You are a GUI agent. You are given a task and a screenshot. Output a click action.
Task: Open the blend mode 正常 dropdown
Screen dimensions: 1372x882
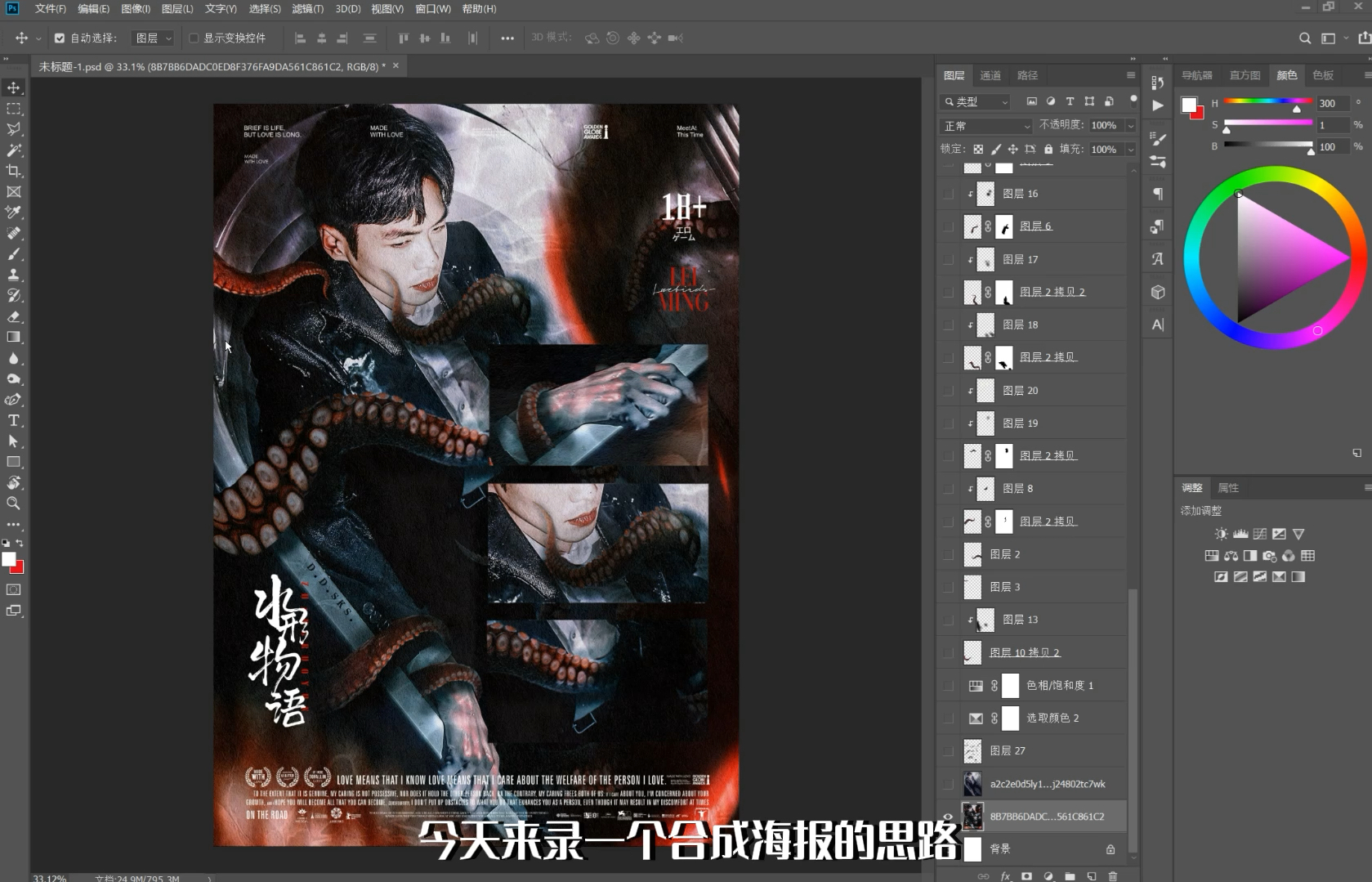coord(986,126)
